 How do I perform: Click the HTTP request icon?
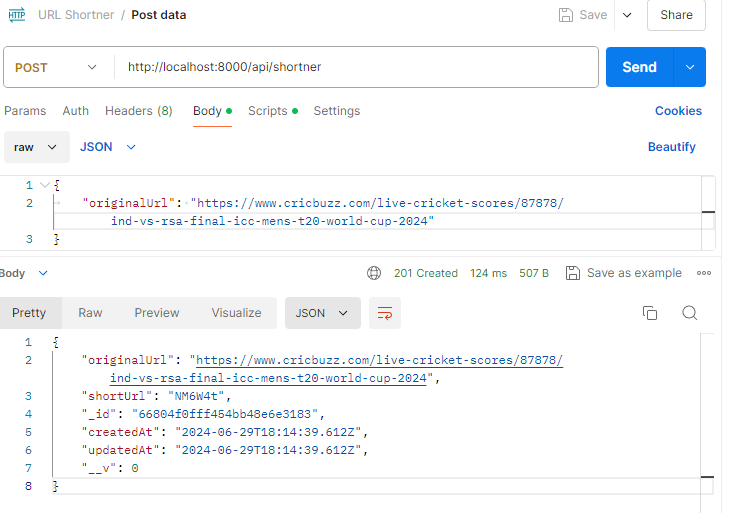point(18,15)
